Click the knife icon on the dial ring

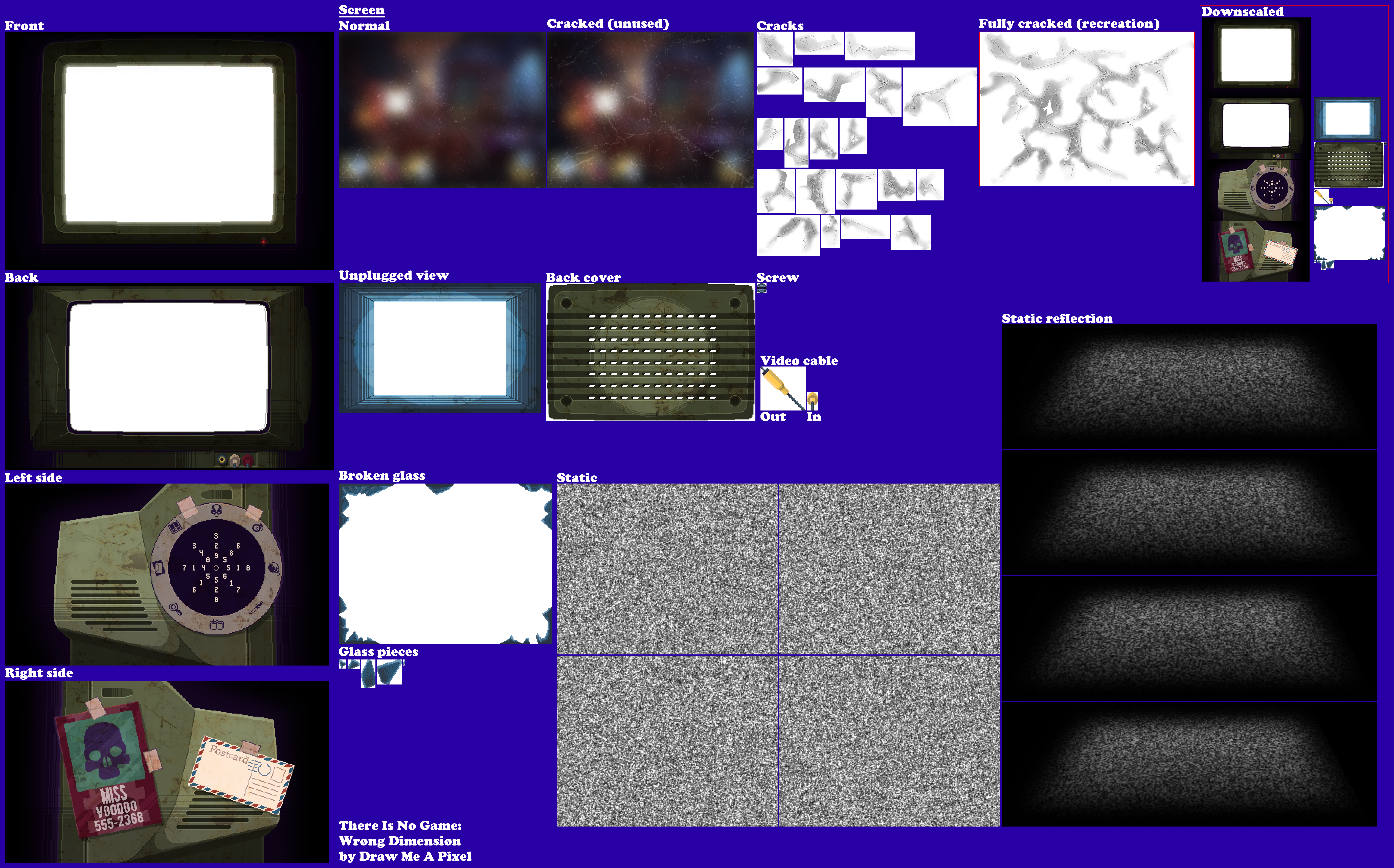pos(257,608)
